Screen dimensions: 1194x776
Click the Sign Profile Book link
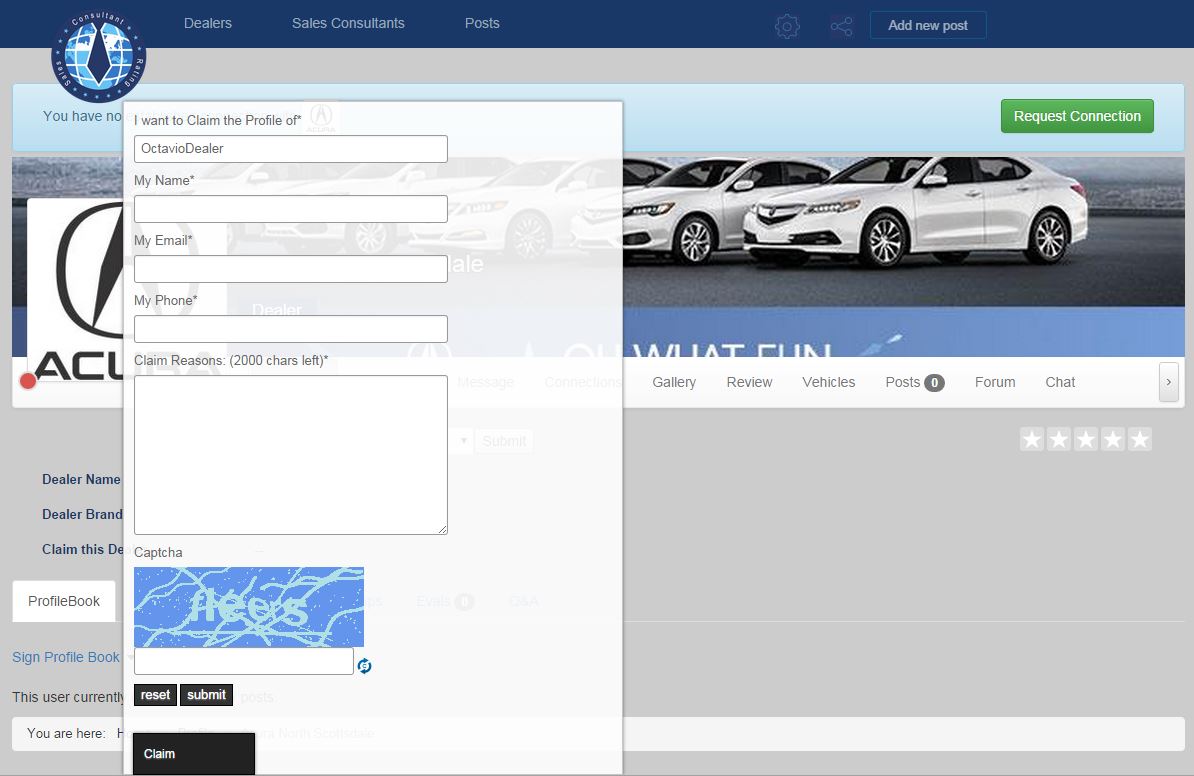(65, 657)
